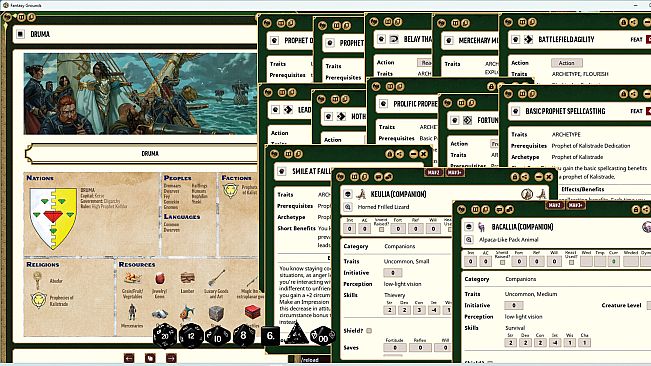Click Str ability box in Bacallia window
The image size is (651, 366).
pyautogui.click(x=511, y=343)
